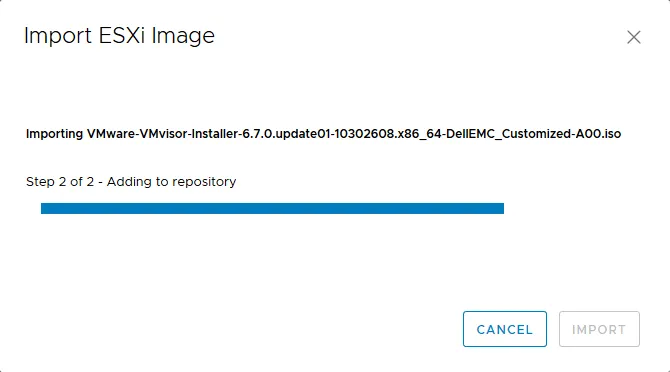670x372 pixels.
Task: Click version '6.7.0.update01' in the file name
Action: click(286, 134)
